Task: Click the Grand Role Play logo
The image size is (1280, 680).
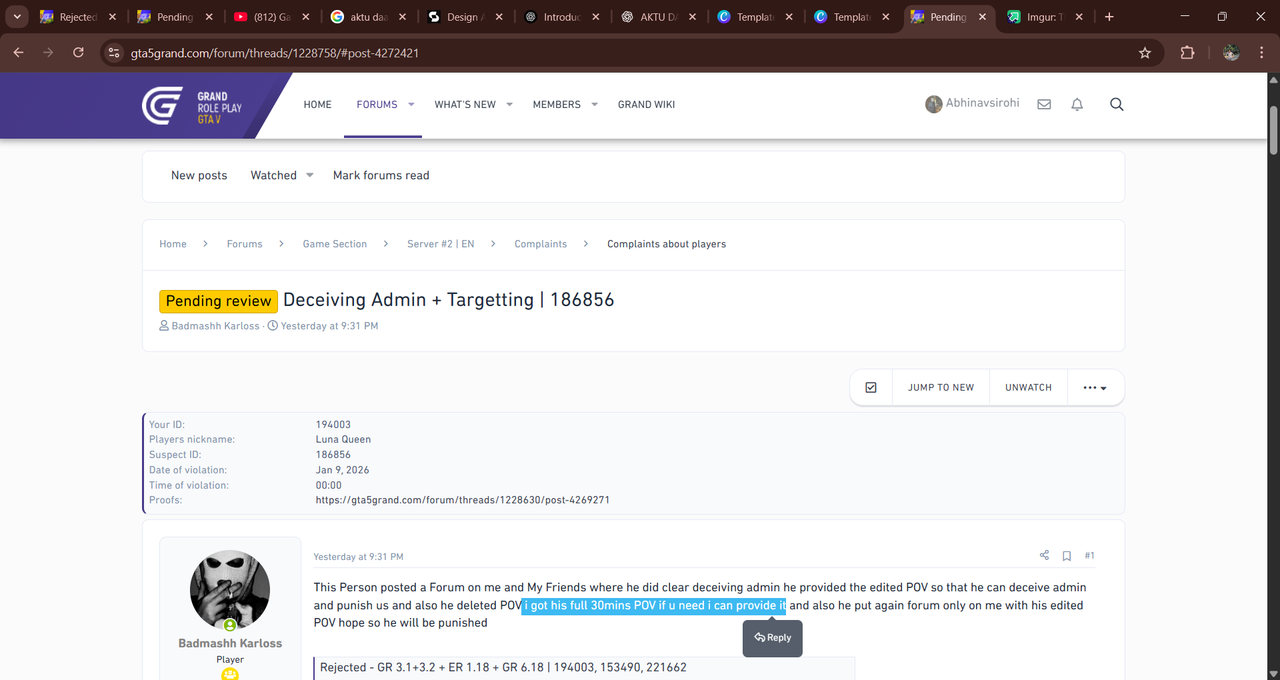Action: click(x=193, y=105)
